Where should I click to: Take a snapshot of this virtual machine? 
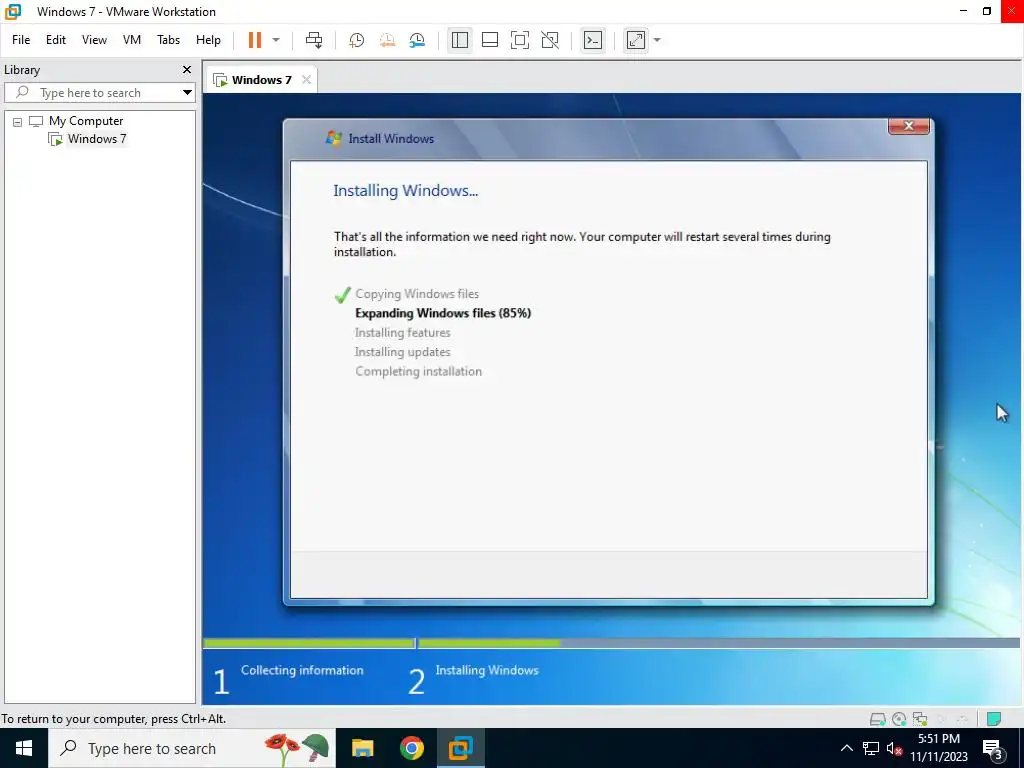click(357, 40)
